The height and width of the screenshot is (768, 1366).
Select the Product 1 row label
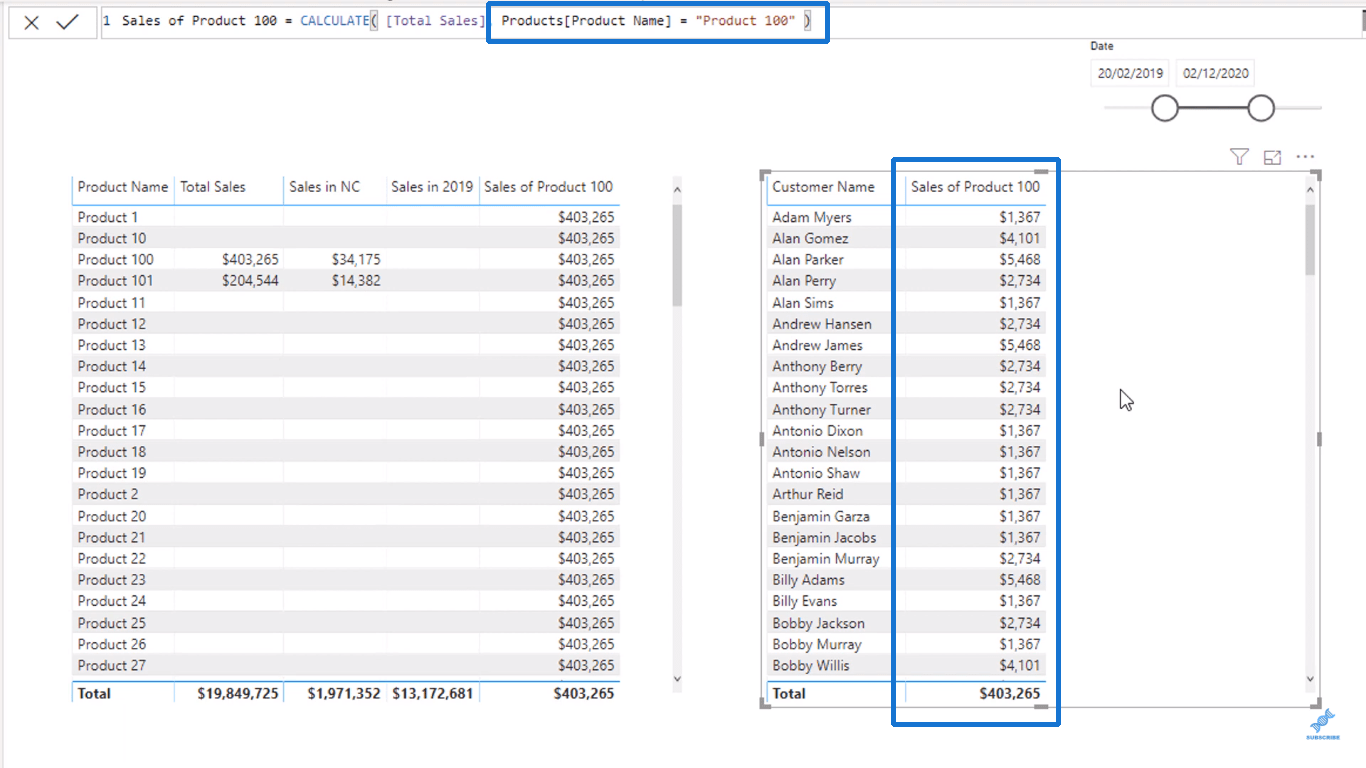108,217
